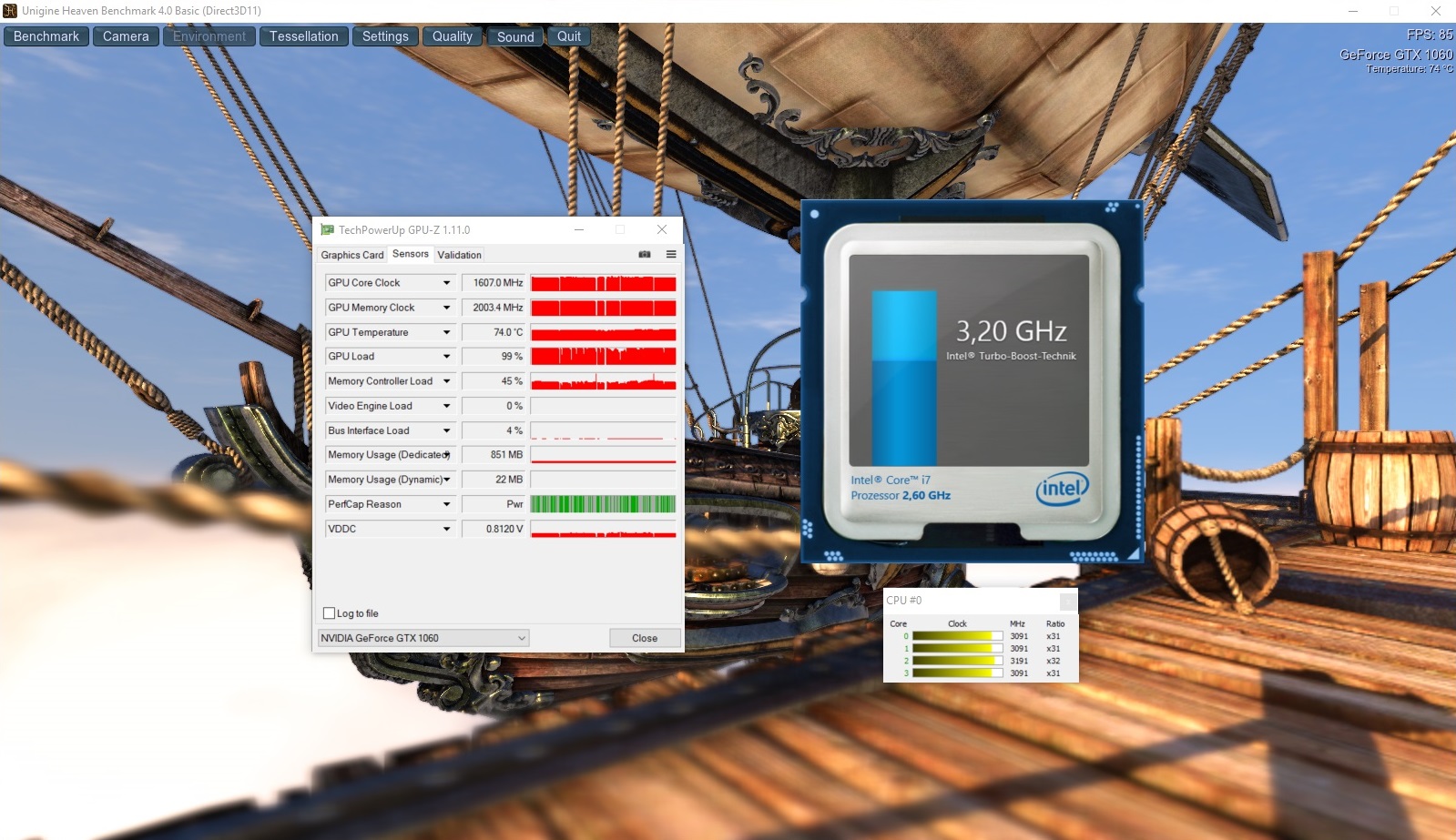Screen dimensions: 1456x840
Task: Expand the Bus Interface Load dropdown
Action: pos(446,430)
